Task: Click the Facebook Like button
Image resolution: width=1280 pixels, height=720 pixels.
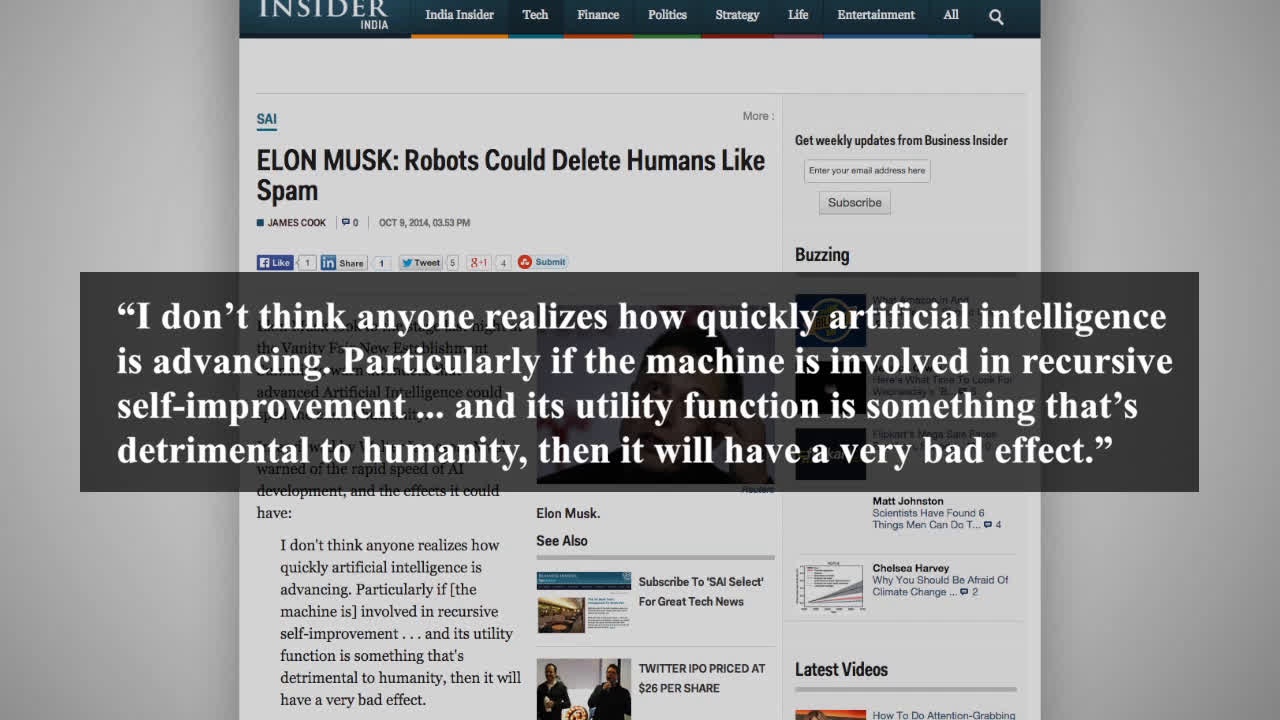Action: point(275,263)
